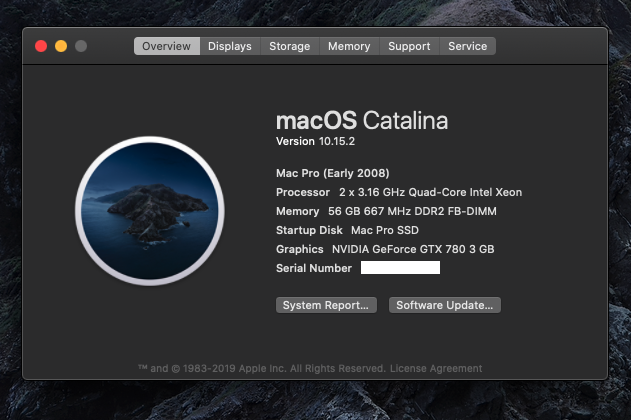The width and height of the screenshot is (631, 420).
Task: Open the License Agreement link
Action: click(x=436, y=368)
